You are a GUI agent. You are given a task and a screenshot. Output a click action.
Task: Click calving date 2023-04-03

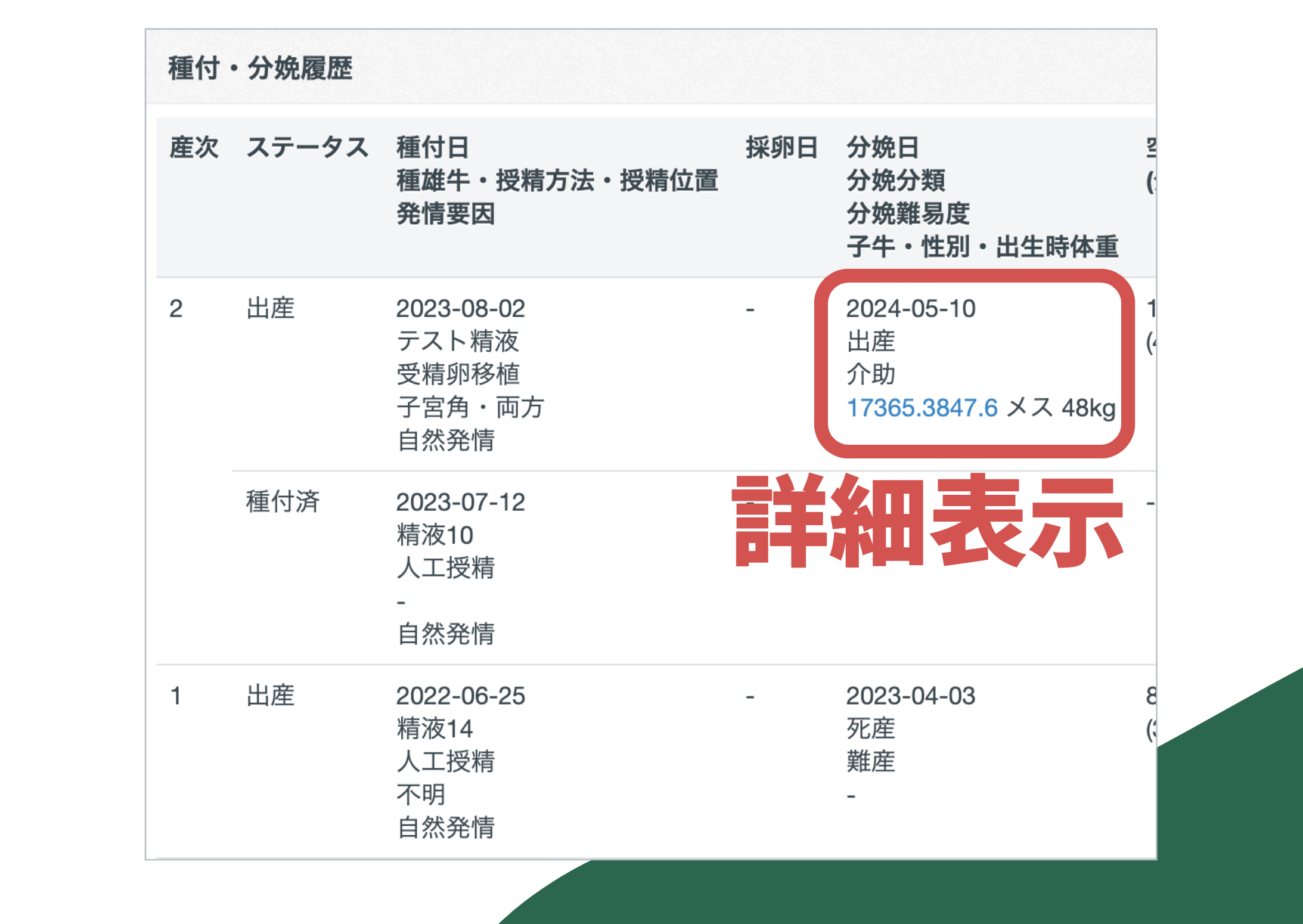pyautogui.click(x=911, y=696)
